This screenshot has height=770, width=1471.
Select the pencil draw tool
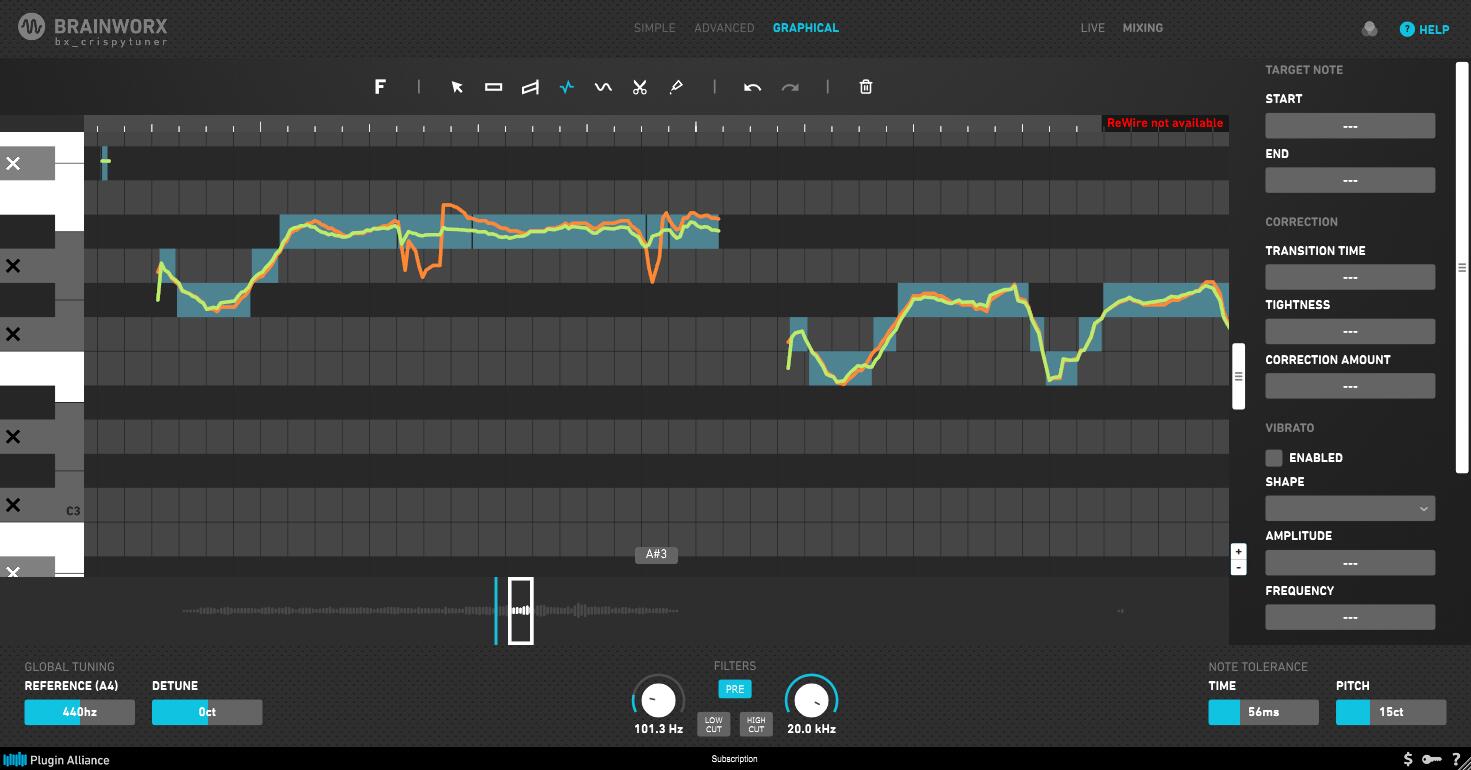click(x=676, y=87)
